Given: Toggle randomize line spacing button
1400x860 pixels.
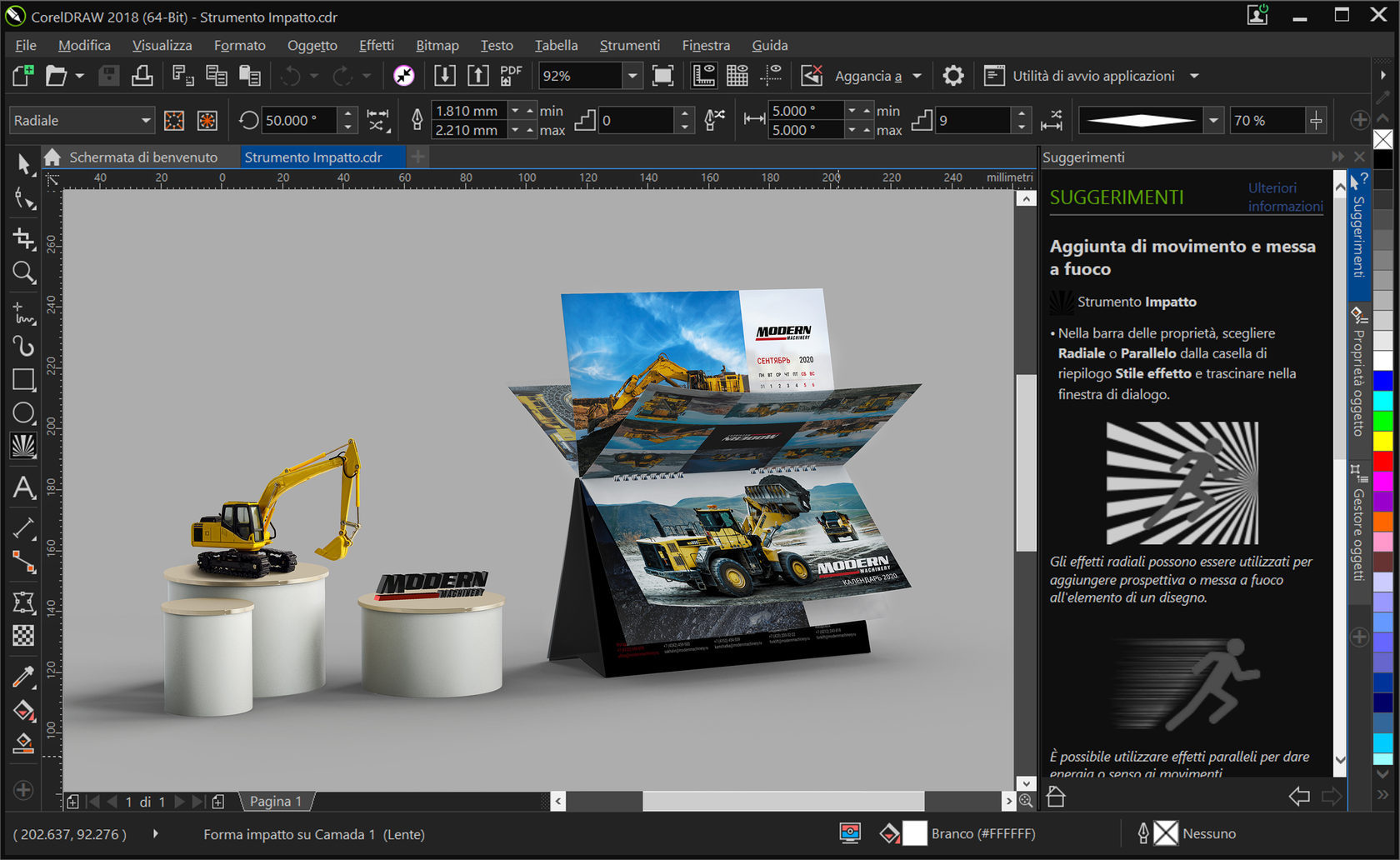Looking at the screenshot, I should tap(1052, 121).
